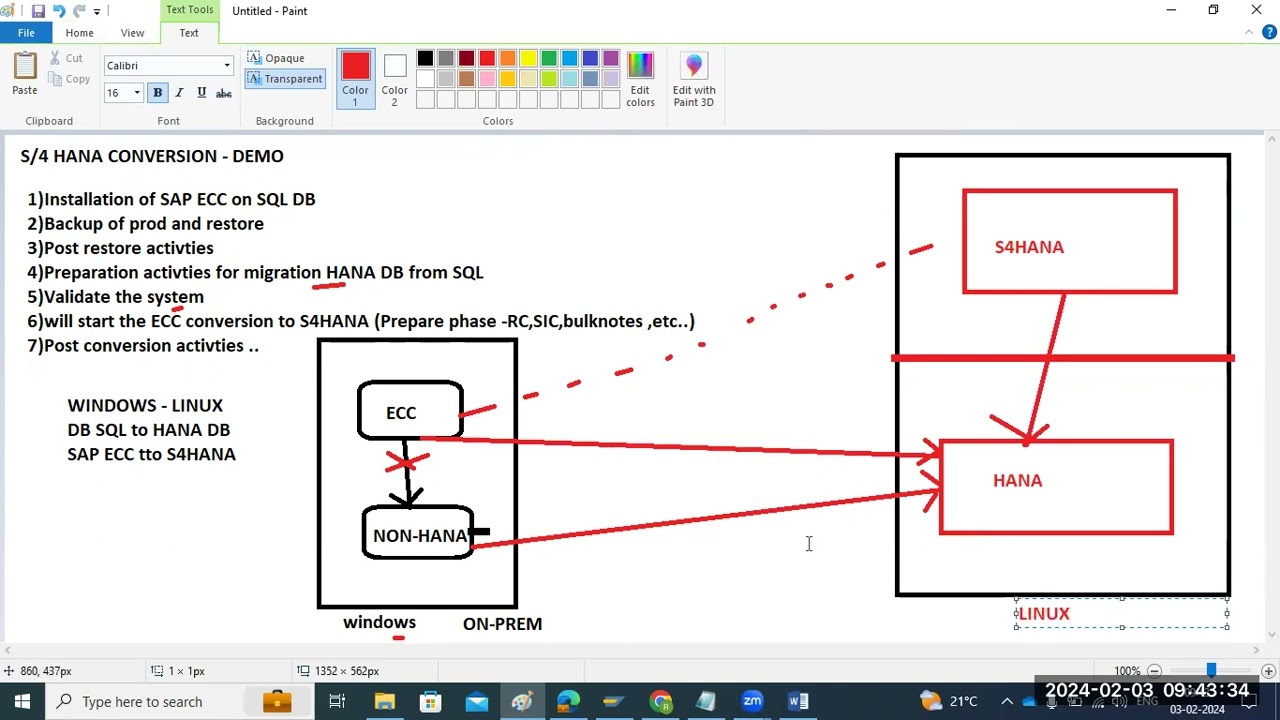Image resolution: width=1280 pixels, height=720 pixels.
Task: Click the ON-PREM label
Action: tap(502, 624)
